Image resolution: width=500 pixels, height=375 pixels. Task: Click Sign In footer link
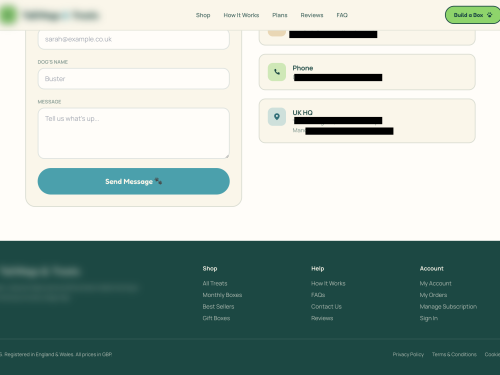coord(429,318)
